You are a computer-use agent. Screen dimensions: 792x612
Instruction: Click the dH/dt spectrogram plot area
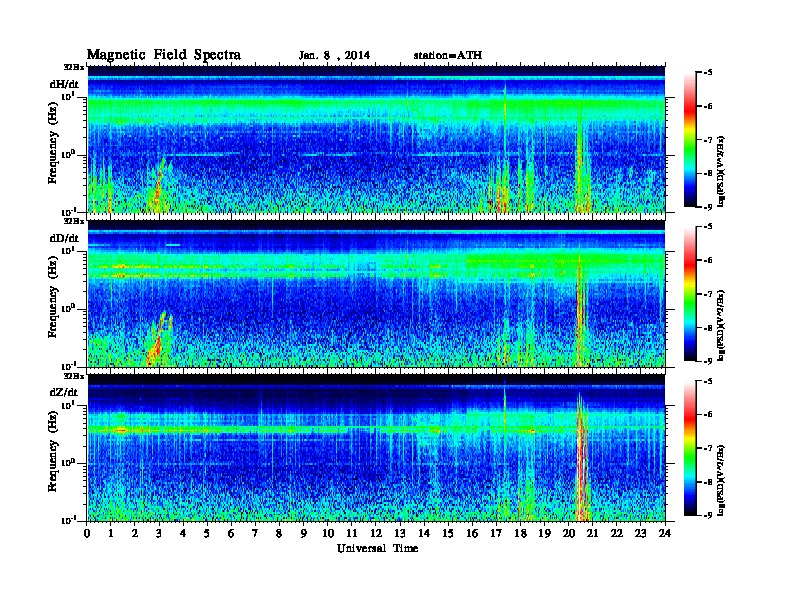coord(376,139)
